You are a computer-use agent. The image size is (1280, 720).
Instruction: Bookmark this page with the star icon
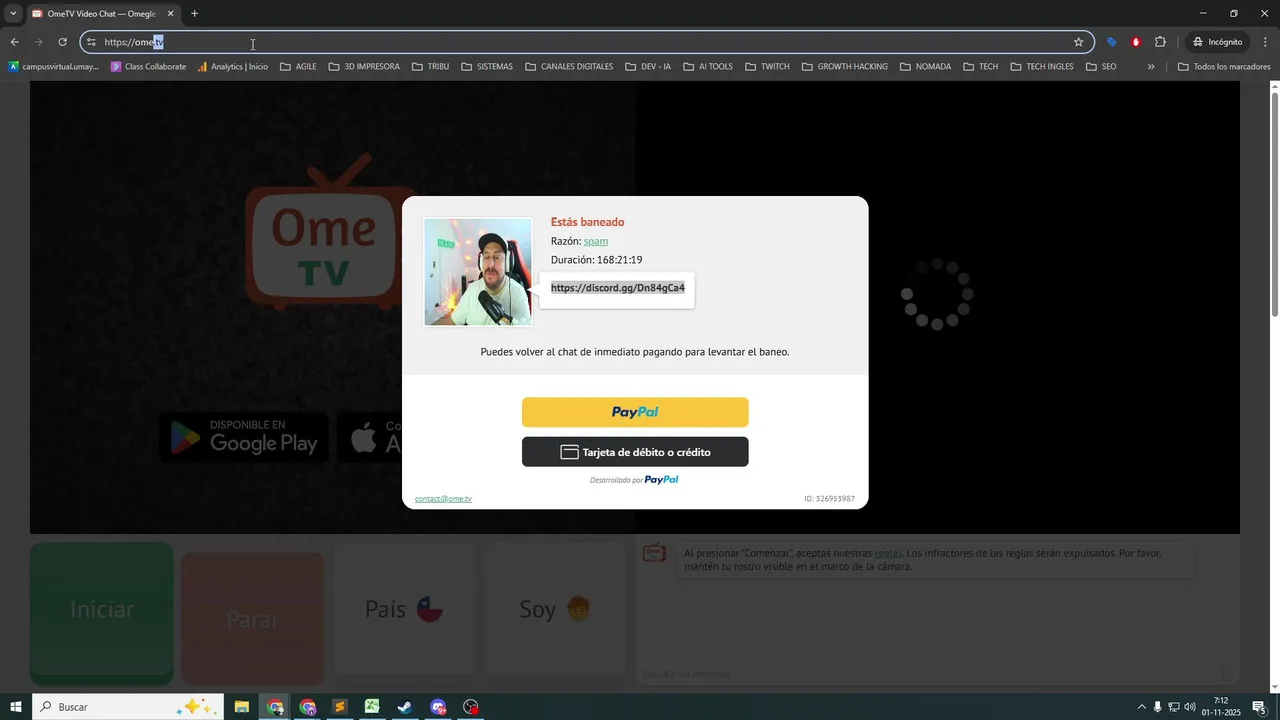point(1078,42)
